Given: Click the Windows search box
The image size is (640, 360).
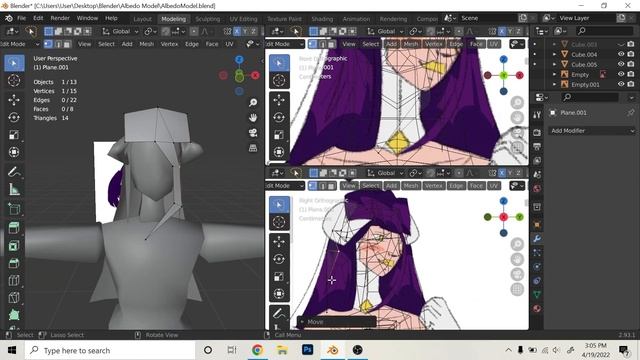Looking at the screenshot, I should [x=110, y=350].
